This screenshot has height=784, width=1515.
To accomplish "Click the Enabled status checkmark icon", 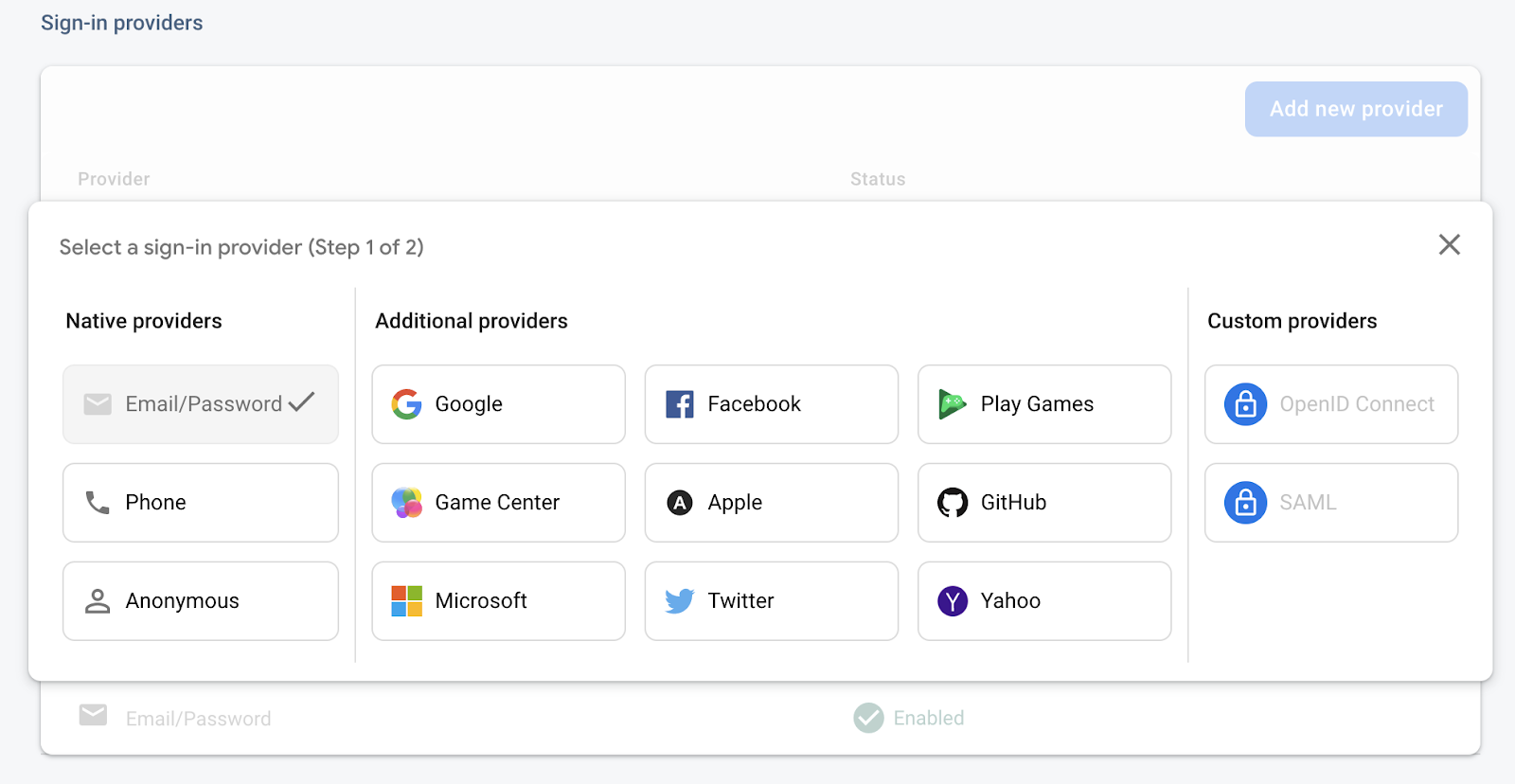I will point(868,718).
